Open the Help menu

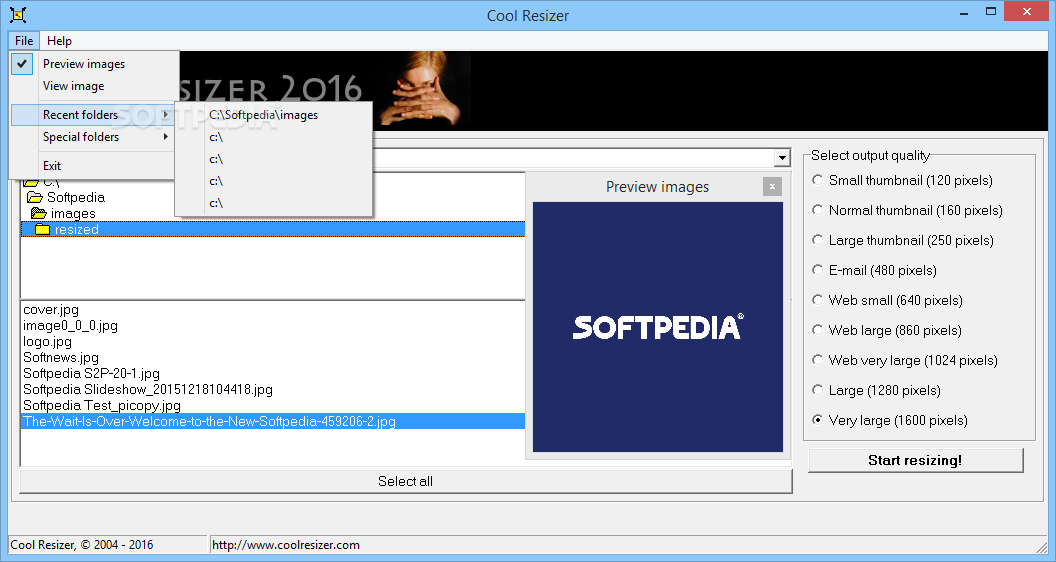pos(59,40)
